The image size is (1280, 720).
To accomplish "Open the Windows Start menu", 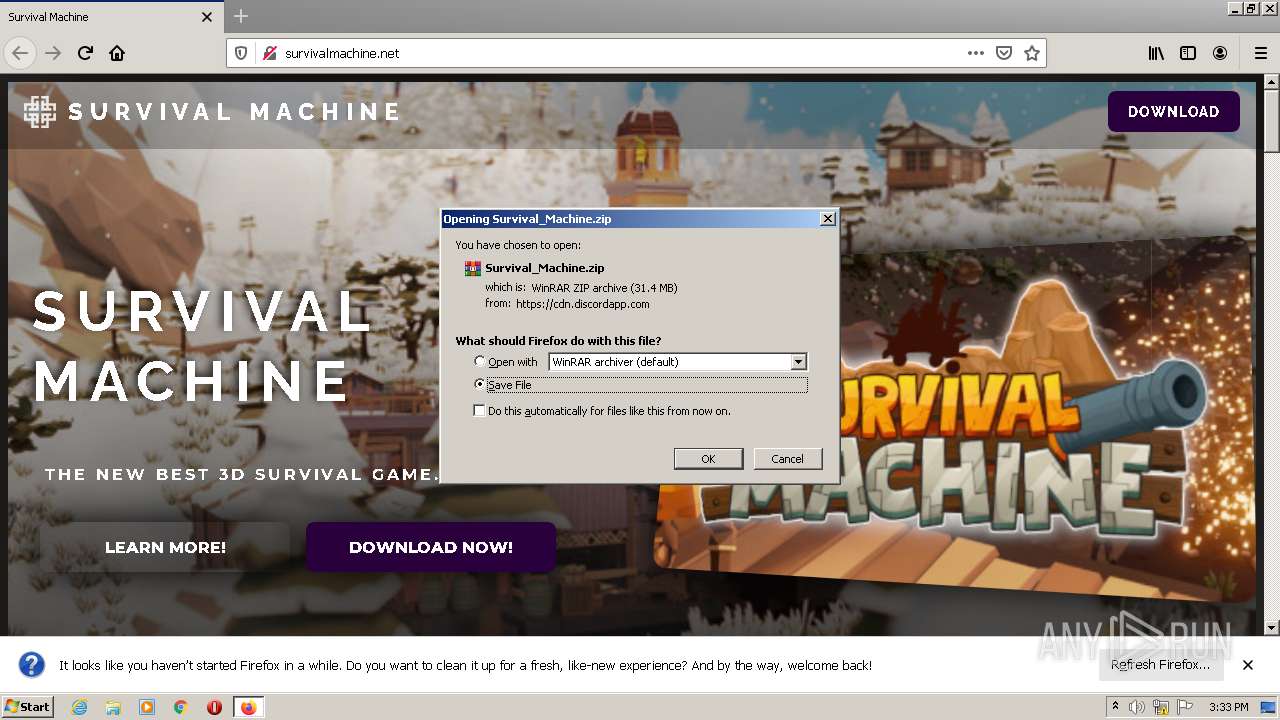I will pos(27,707).
